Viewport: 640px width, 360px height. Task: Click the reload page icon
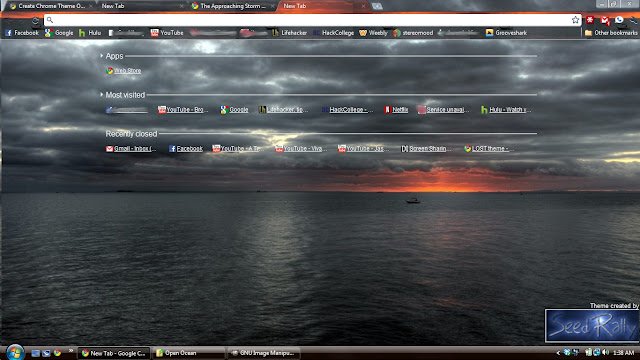click(x=36, y=20)
